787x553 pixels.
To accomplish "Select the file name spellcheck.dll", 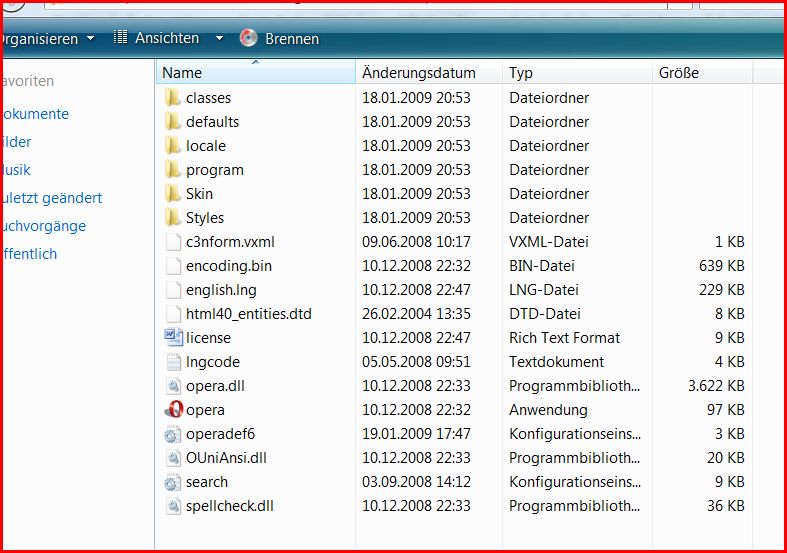I will [230, 506].
